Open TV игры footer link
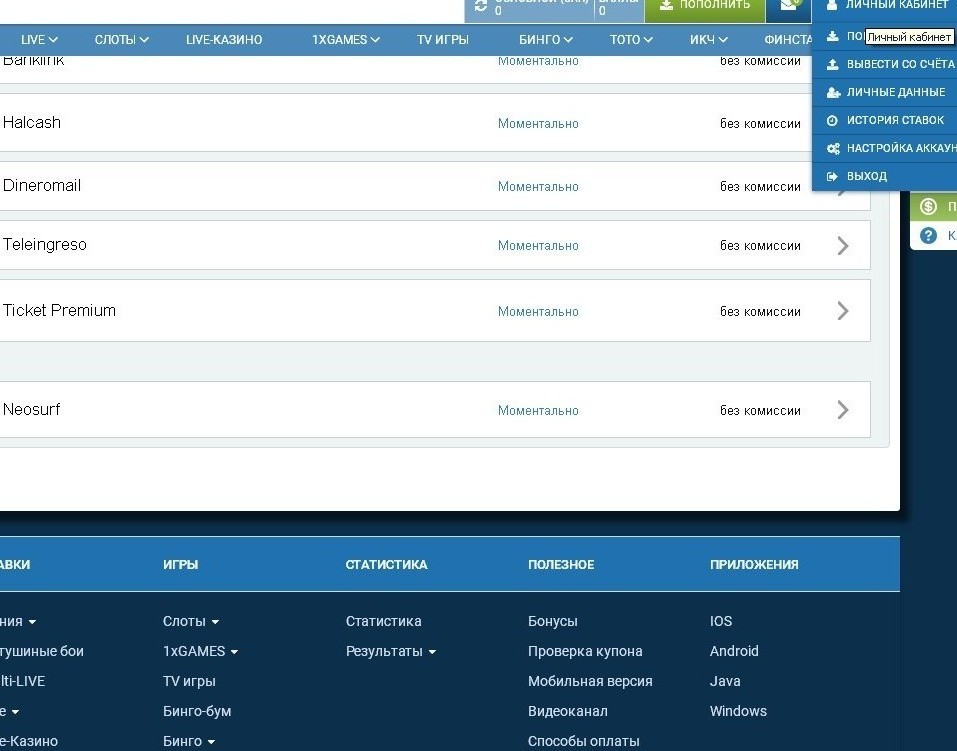This screenshot has width=957, height=751. pos(189,681)
